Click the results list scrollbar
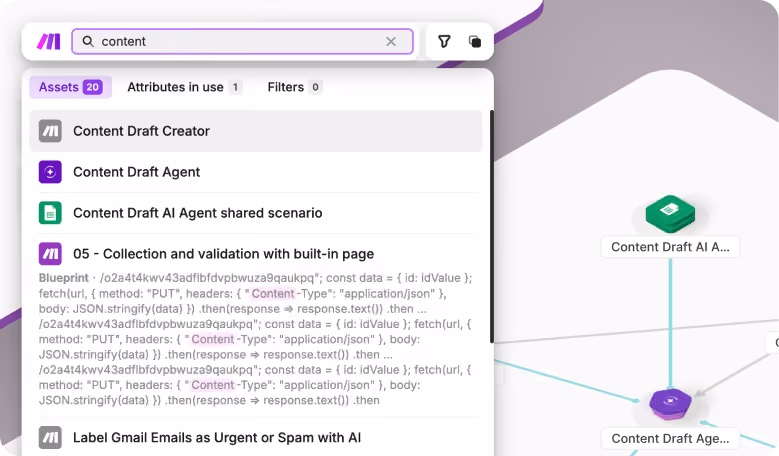The width and height of the screenshot is (779, 456). (x=491, y=226)
